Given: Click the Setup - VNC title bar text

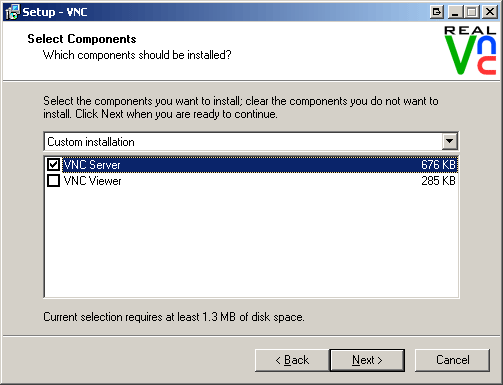Looking at the screenshot, I should [55, 12].
